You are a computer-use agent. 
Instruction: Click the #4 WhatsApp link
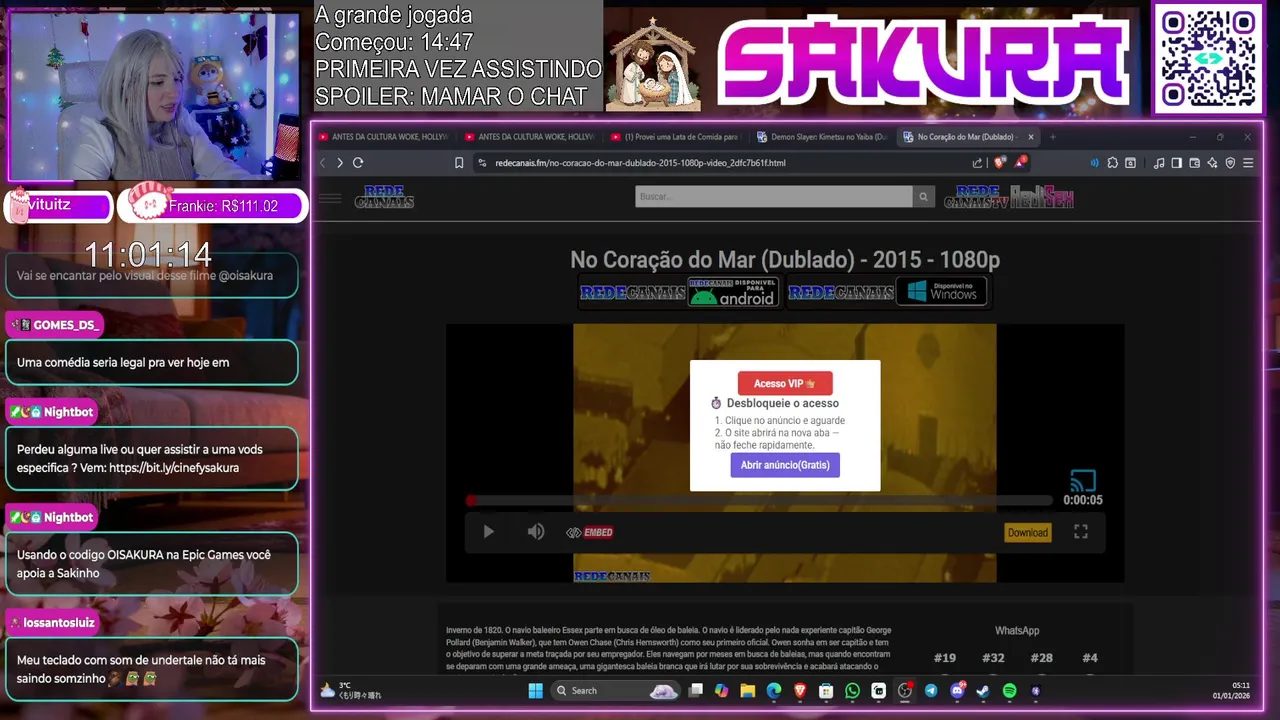click(1090, 658)
